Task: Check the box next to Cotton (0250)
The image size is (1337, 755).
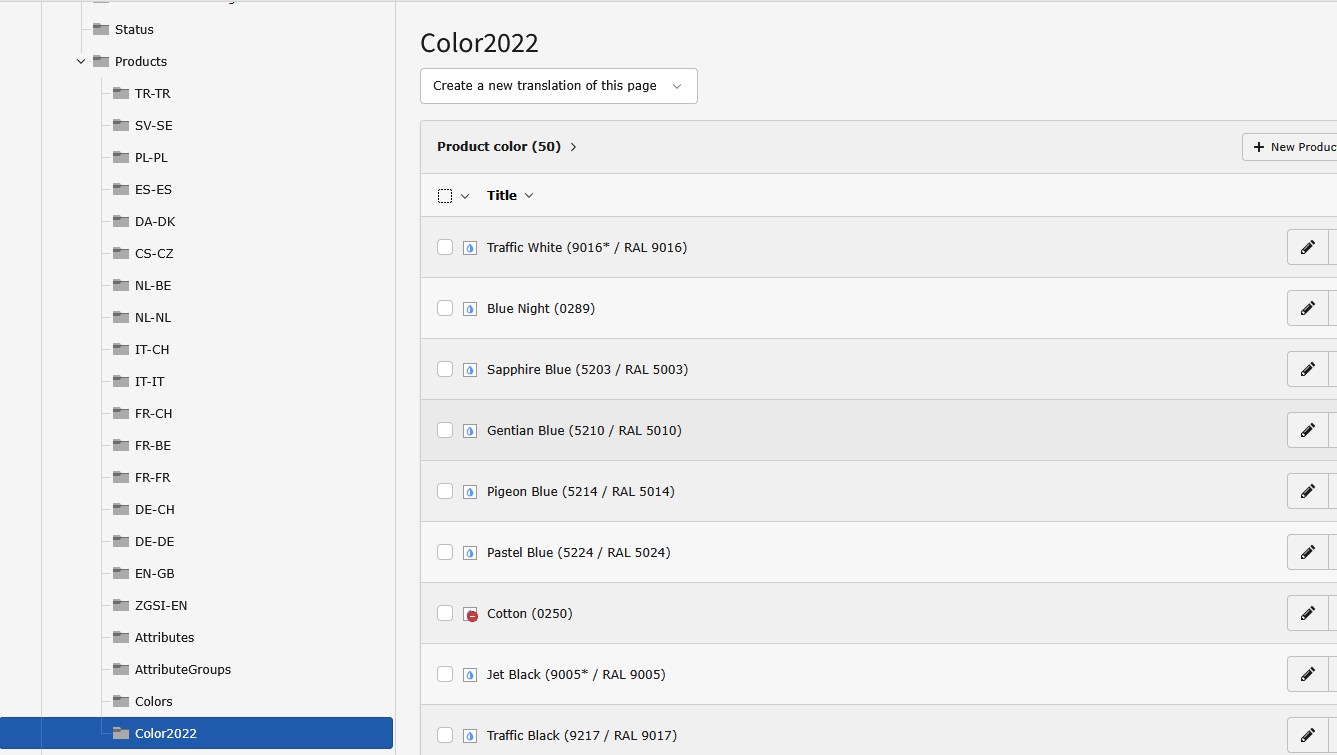Action: (445, 613)
